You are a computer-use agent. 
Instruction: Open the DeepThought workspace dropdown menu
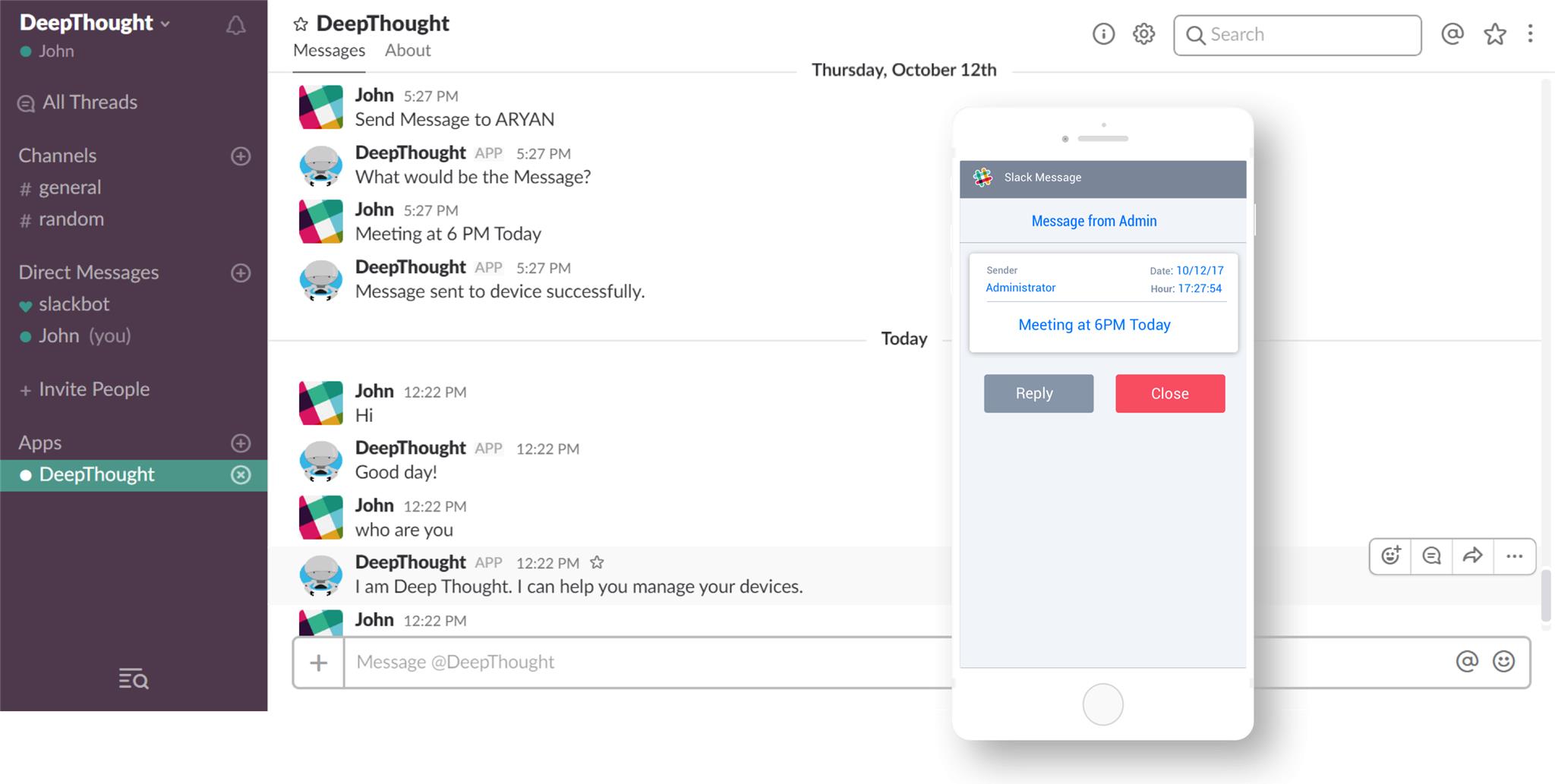(94, 23)
